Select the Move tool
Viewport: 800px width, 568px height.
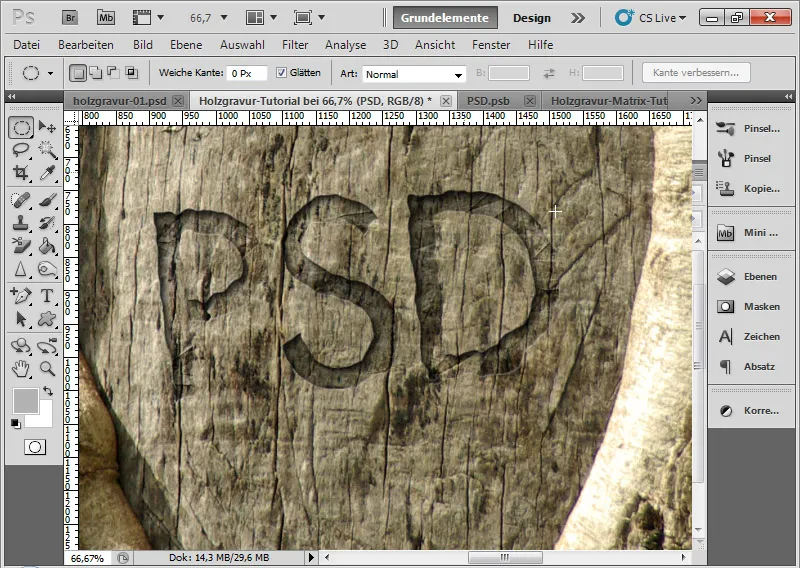click(47, 127)
